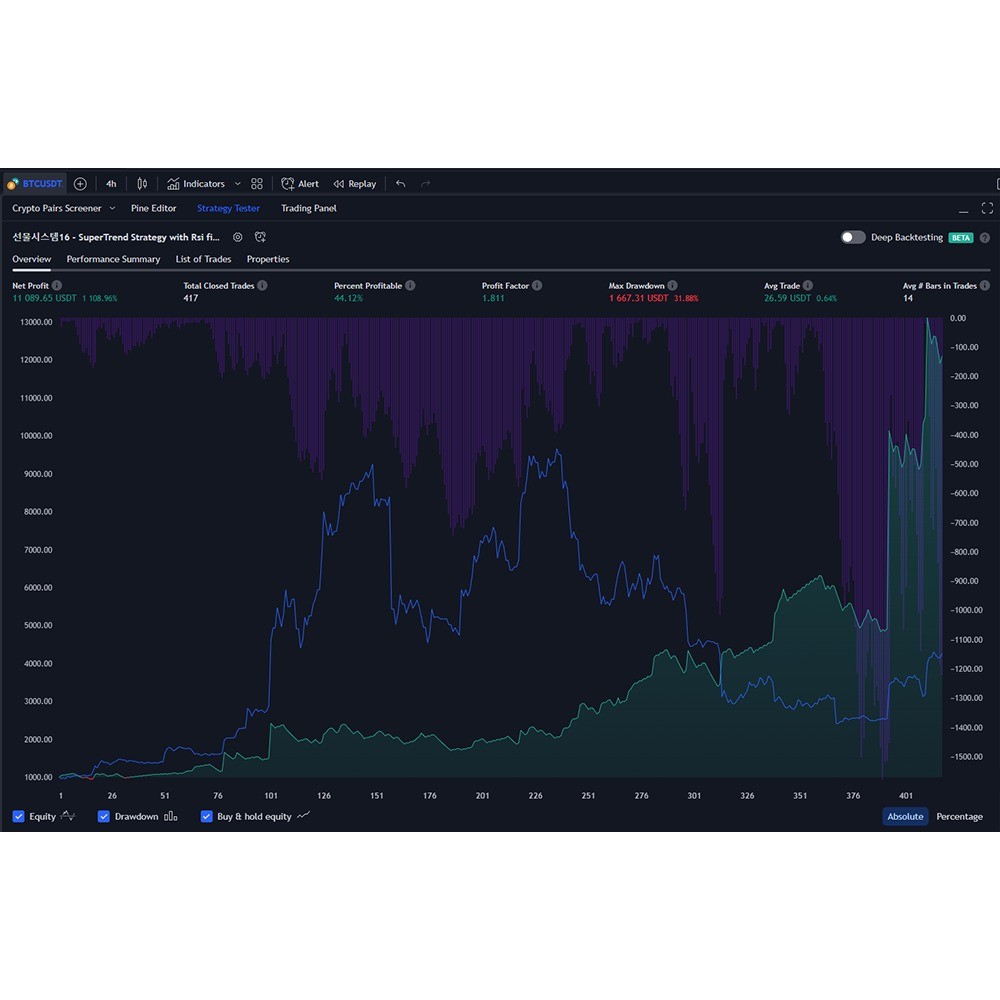Click the Alert clock icon
This screenshot has width=1000, height=1000.
tap(288, 184)
